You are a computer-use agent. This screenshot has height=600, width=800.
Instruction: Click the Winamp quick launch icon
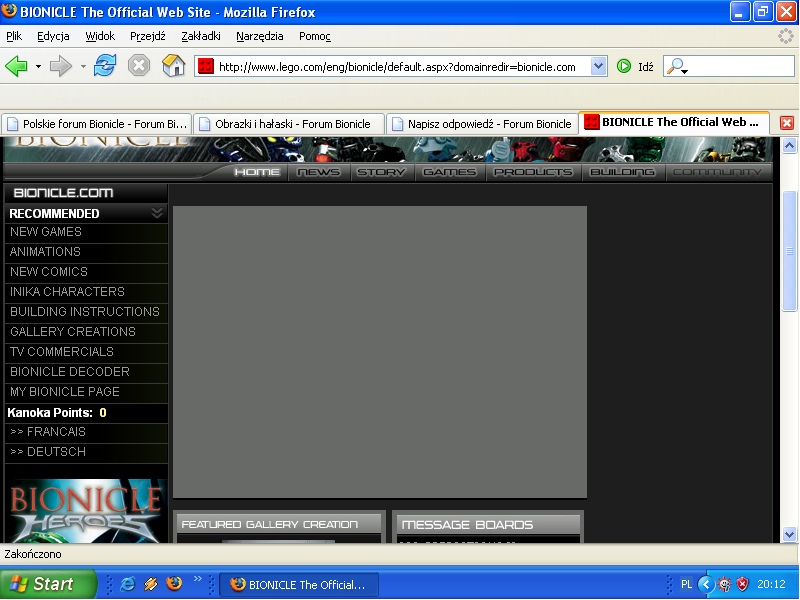(x=151, y=584)
